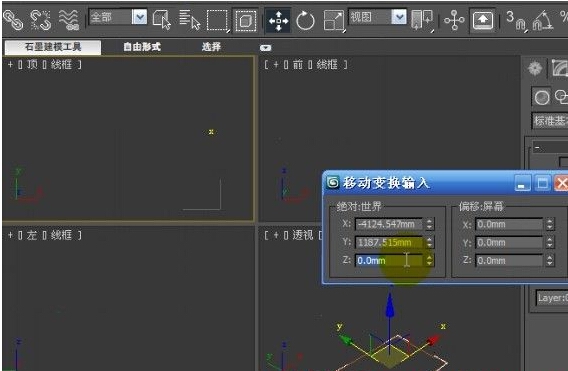568x371 pixels.
Task: Click Select and Manipulate icon
Action: pos(454,20)
